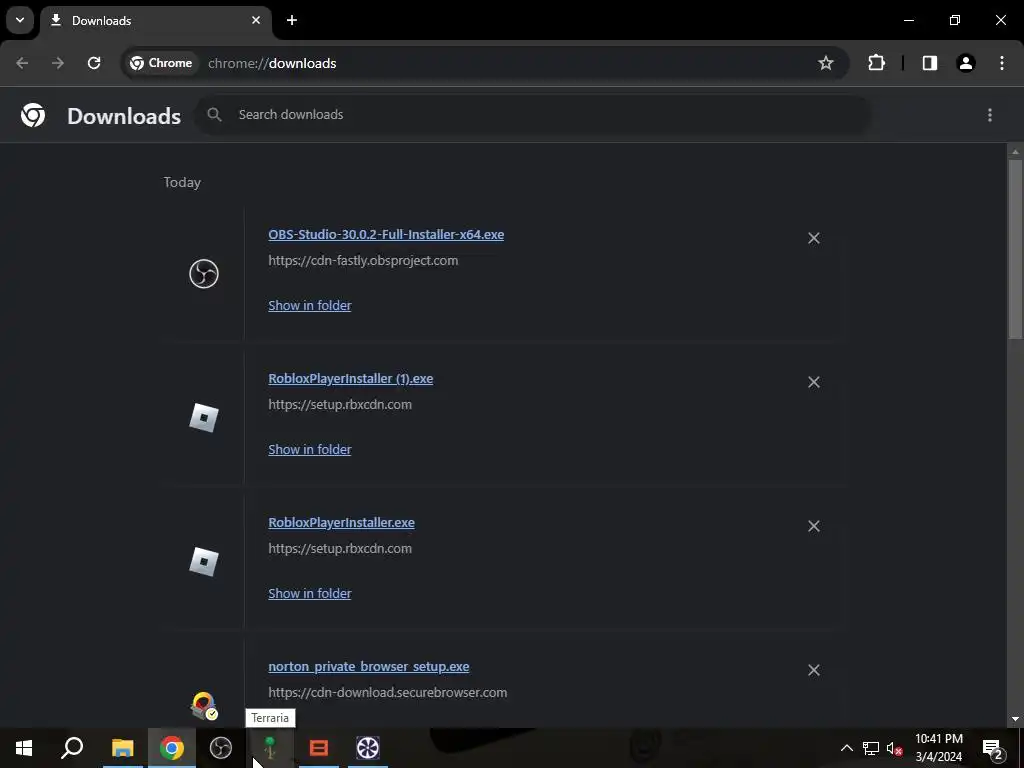The width and height of the screenshot is (1024, 768).
Task: Show hidden system tray icons
Action: [x=846, y=748]
